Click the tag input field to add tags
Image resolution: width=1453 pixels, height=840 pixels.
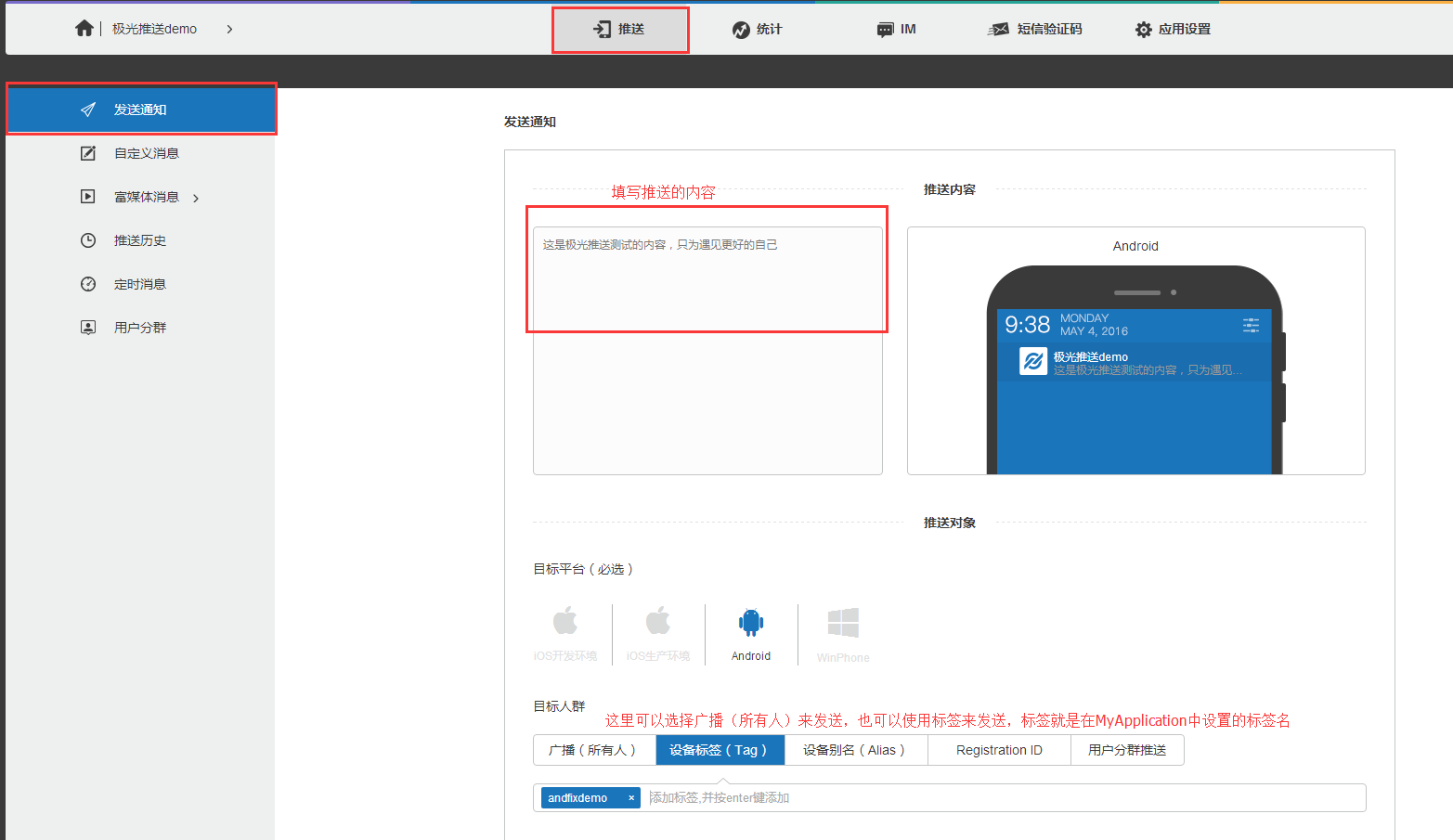(x=928, y=797)
